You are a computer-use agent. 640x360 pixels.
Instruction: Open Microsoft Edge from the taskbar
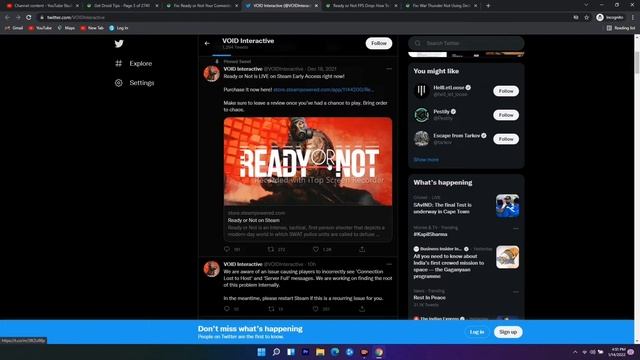335,352
